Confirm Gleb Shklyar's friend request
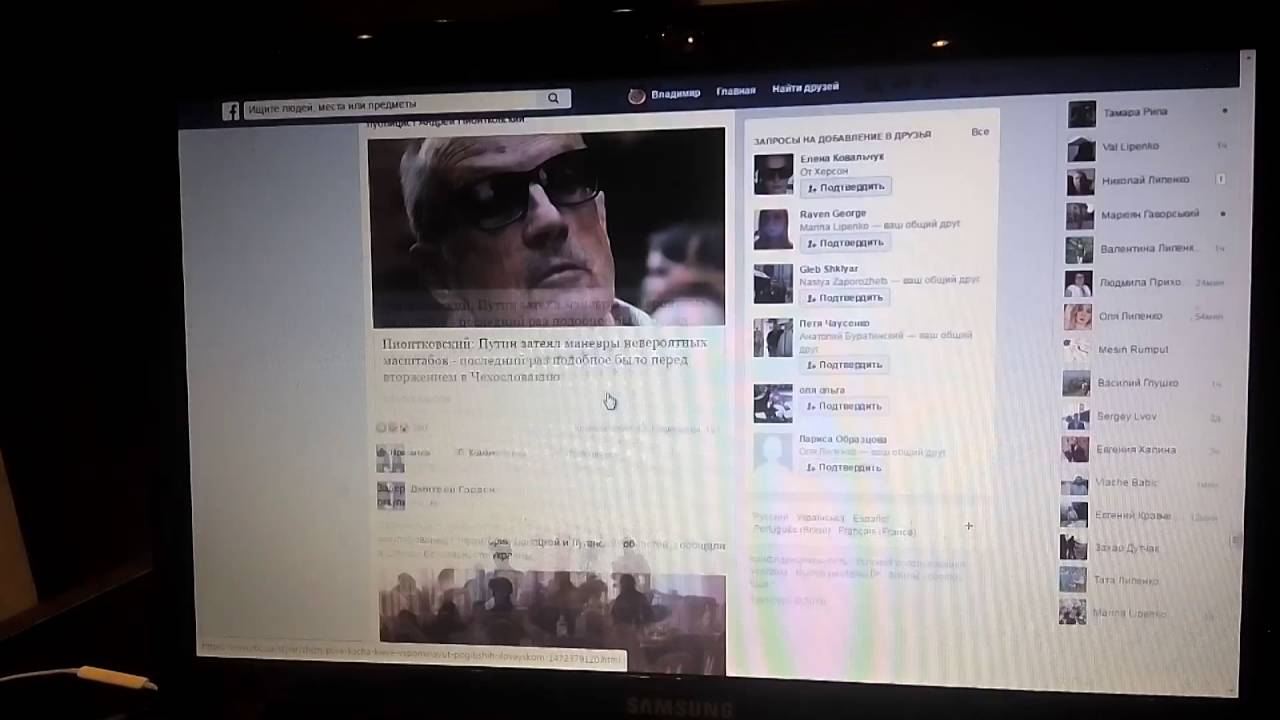 pos(846,298)
